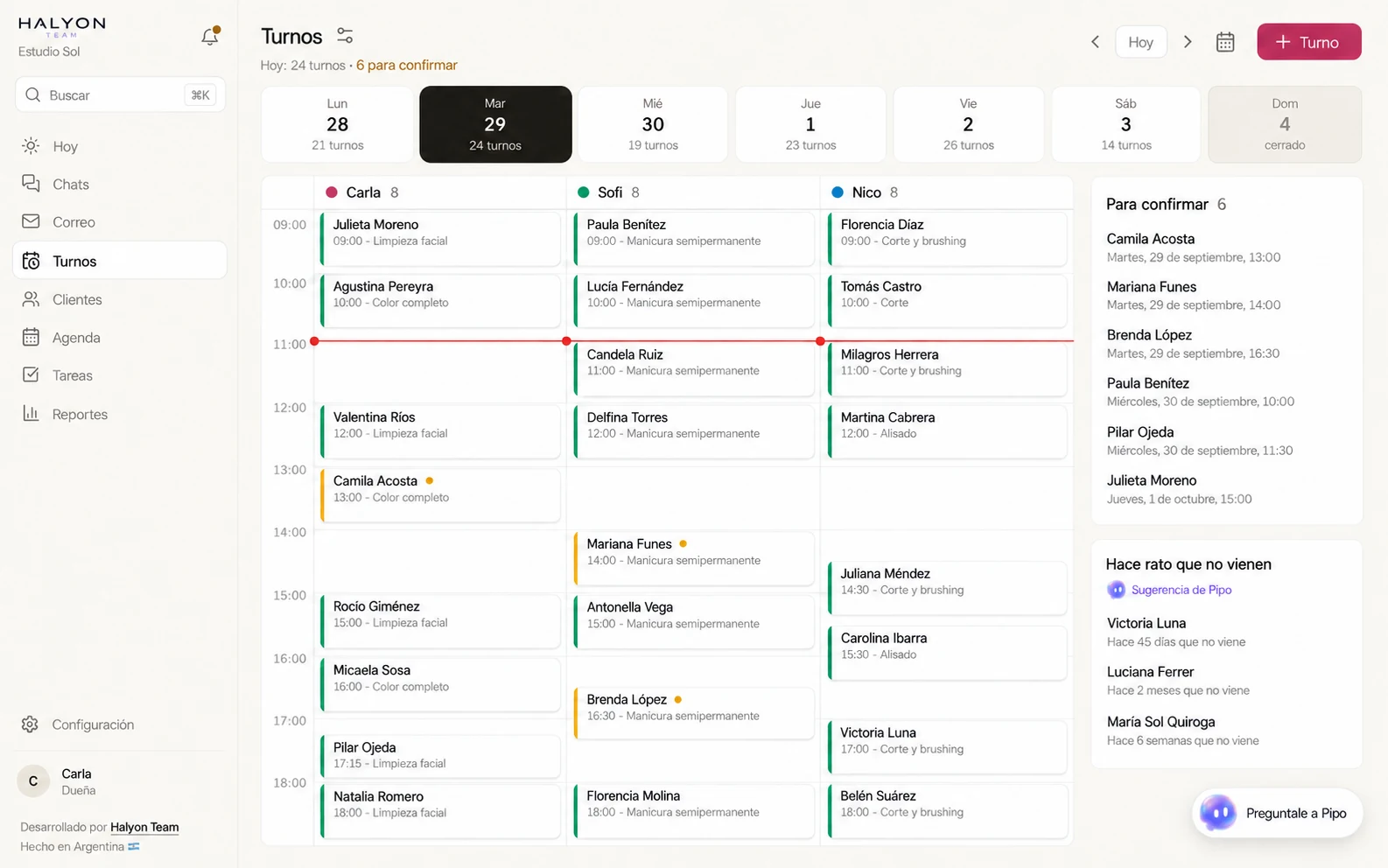This screenshot has width=1388, height=868.
Task: Click the Tareas checkmark icon
Action: coord(31,374)
